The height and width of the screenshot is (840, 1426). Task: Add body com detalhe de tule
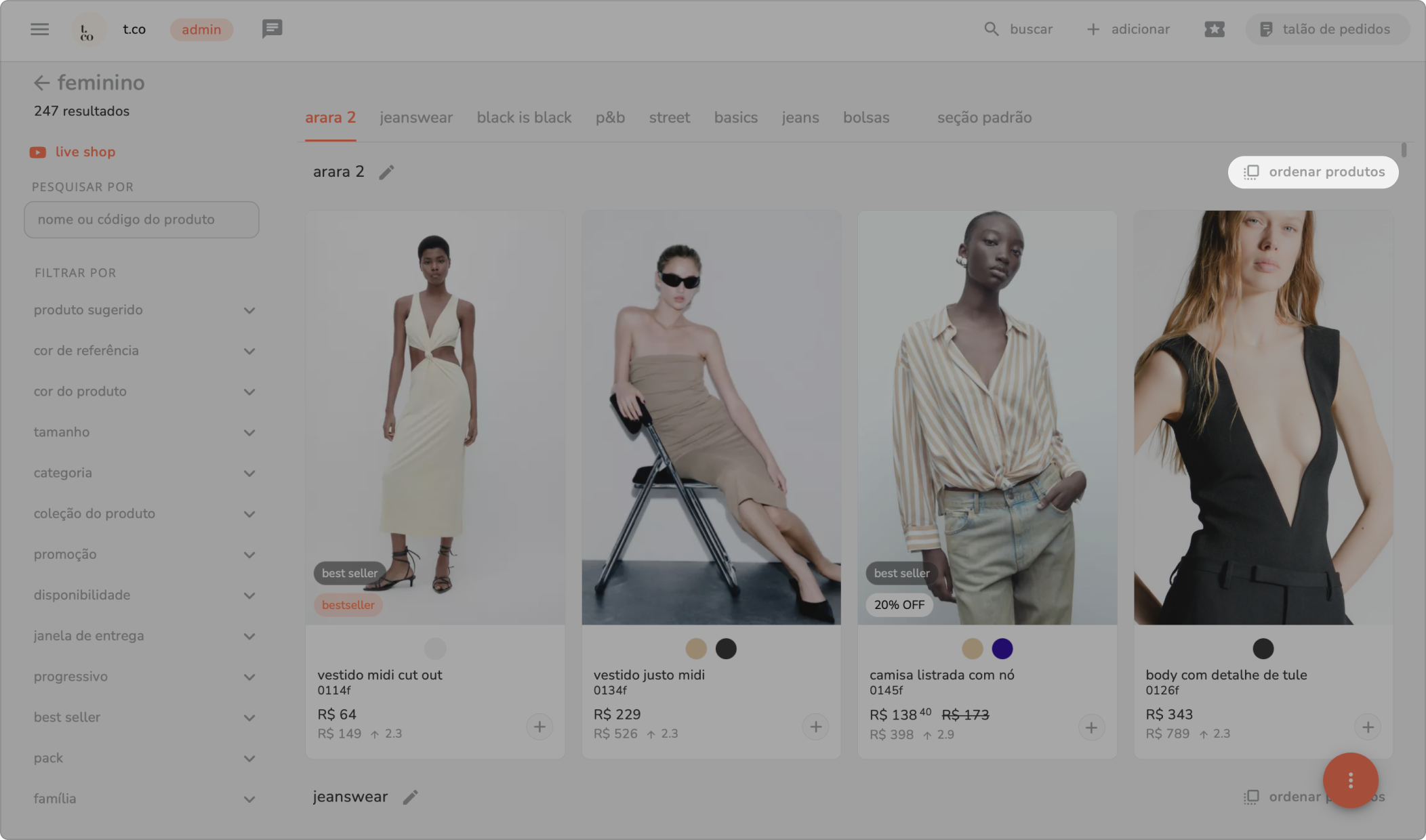(x=1368, y=727)
